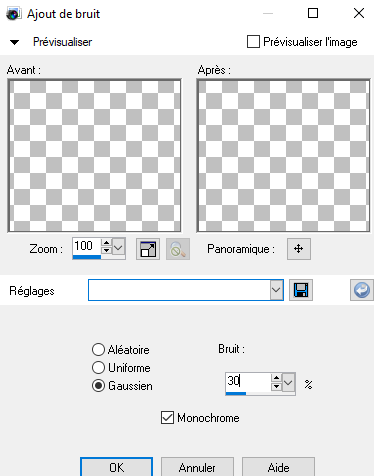The width and height of the screenshot is (374, 476).
Task: Click the blue Bruit slider bar
Action: 236,394
